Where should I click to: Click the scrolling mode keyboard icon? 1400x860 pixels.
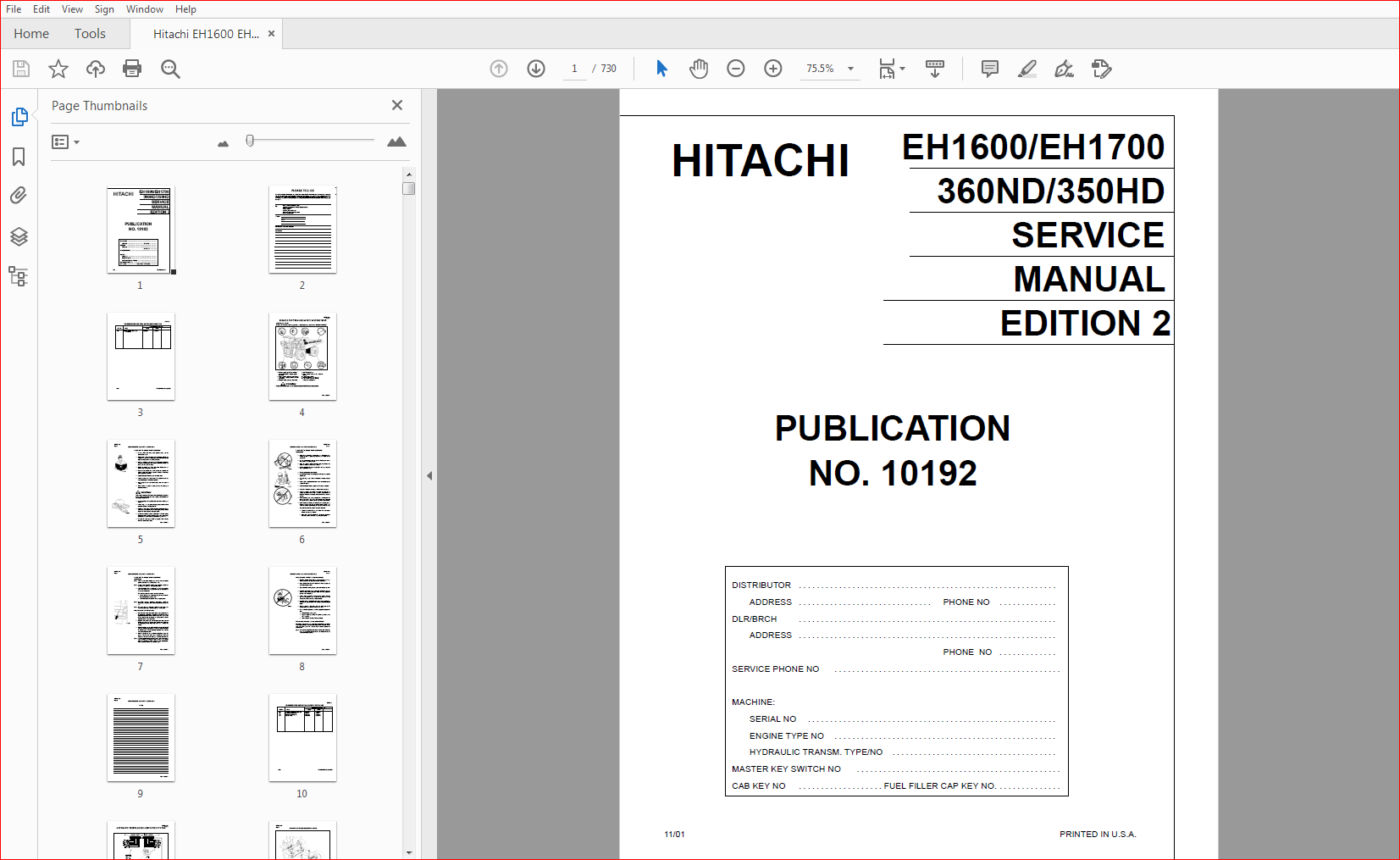click(935, 69)
